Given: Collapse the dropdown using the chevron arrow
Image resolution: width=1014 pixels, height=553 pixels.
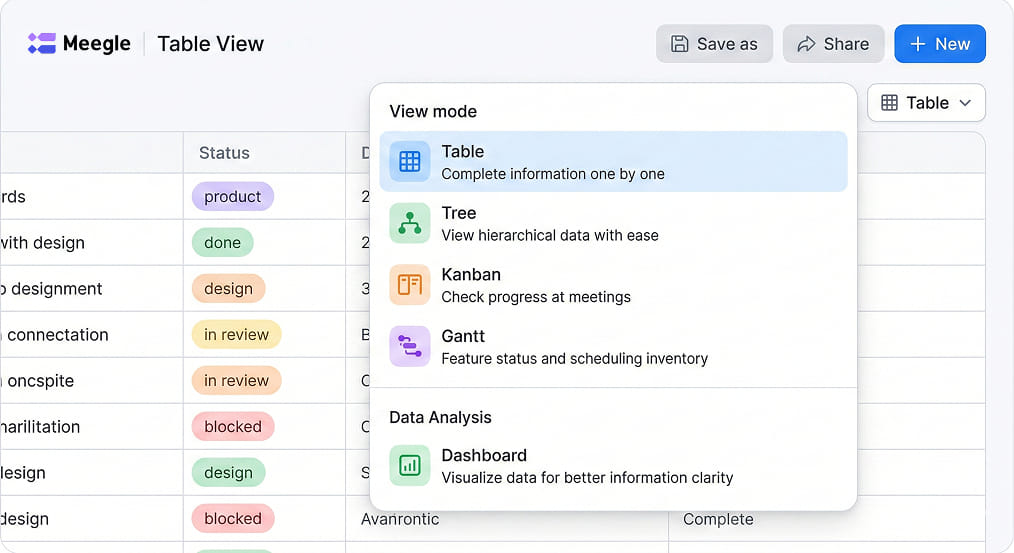Looking at the screenshot, I should 965,103.
